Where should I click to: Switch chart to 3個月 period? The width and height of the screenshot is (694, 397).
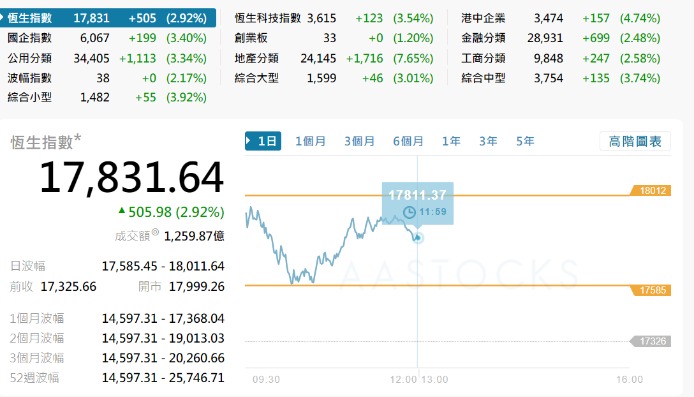point(359,141)
